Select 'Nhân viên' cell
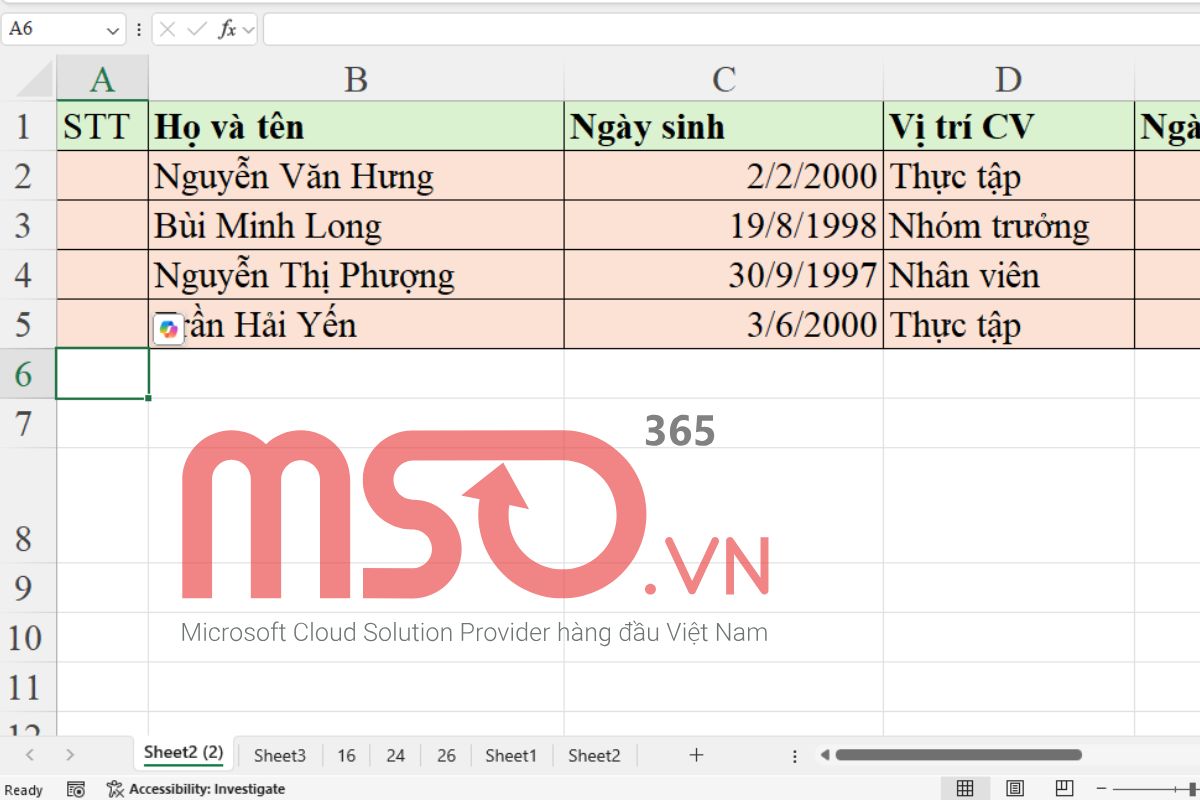The width and height of the screenshot is (1200, 800). [x=1009, y=275]
